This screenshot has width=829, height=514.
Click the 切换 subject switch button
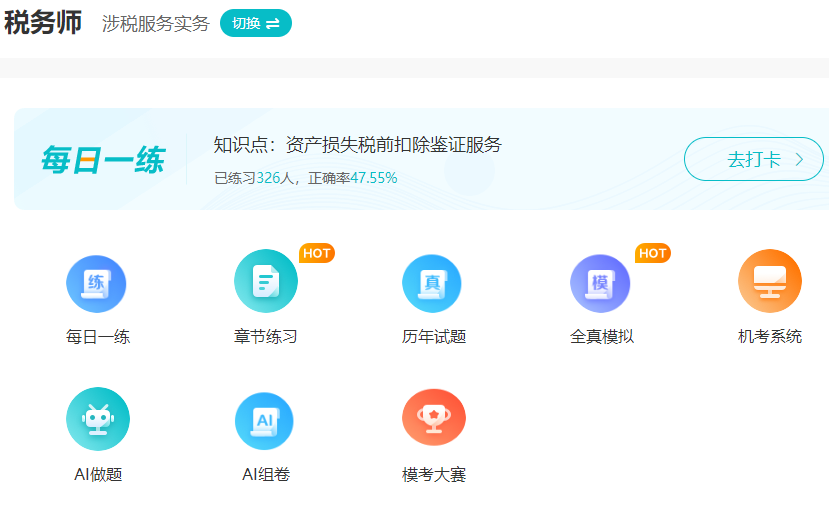pyautogui.click(x=256, y=23)
